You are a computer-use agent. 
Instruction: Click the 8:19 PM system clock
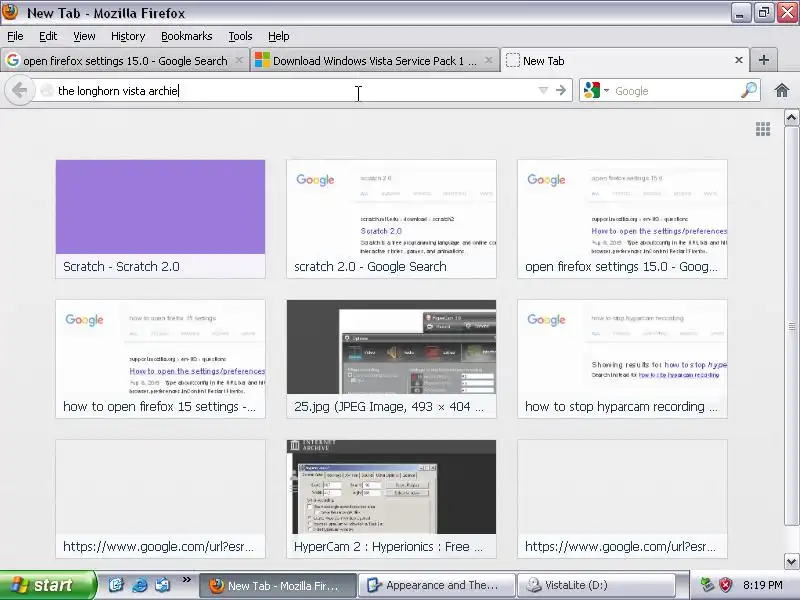(x=763, y=585)
